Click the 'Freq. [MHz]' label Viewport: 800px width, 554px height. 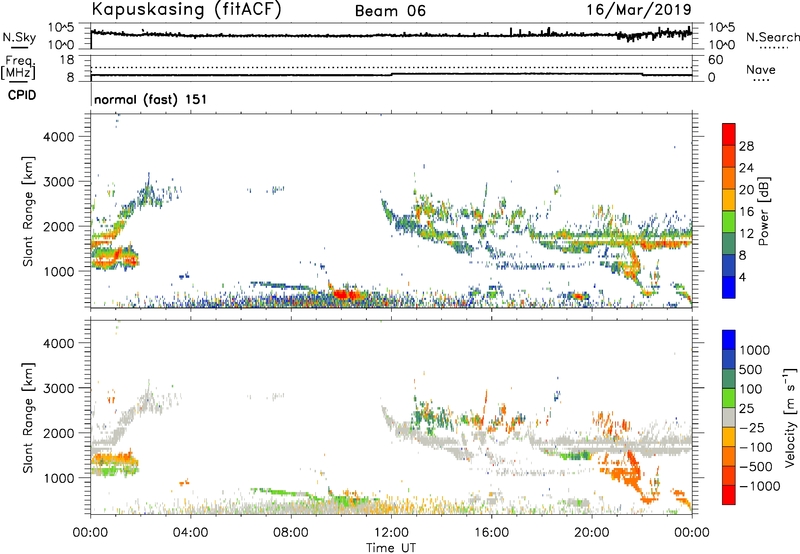(18, 68)
